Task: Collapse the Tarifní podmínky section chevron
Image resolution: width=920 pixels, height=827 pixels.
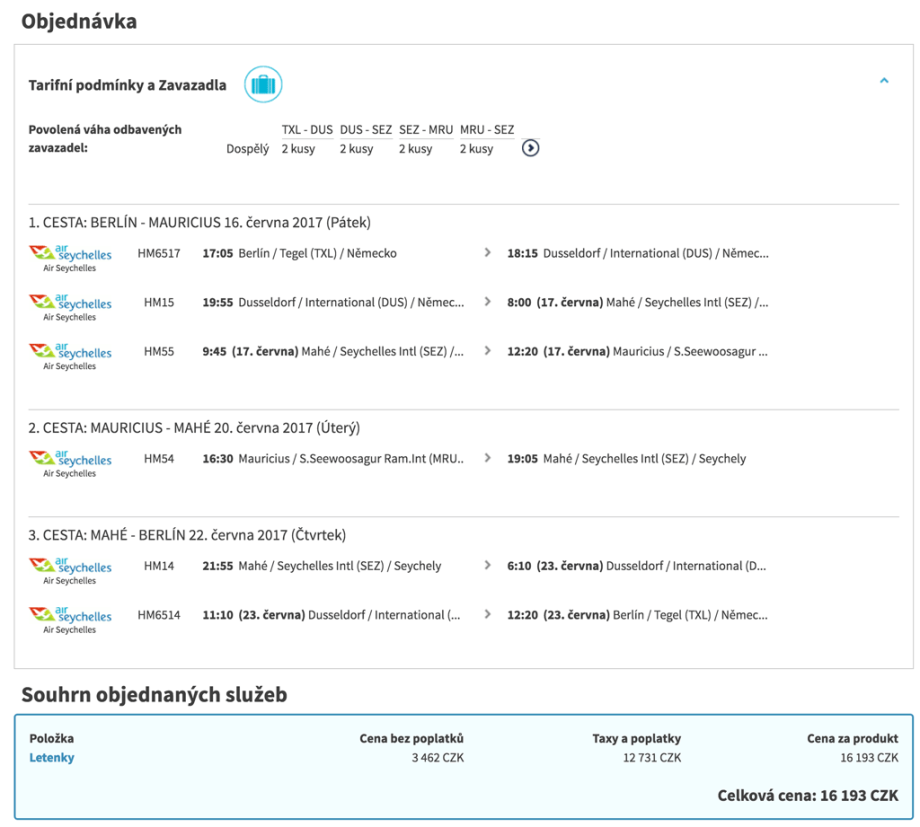Action: [x=883, y=81]
